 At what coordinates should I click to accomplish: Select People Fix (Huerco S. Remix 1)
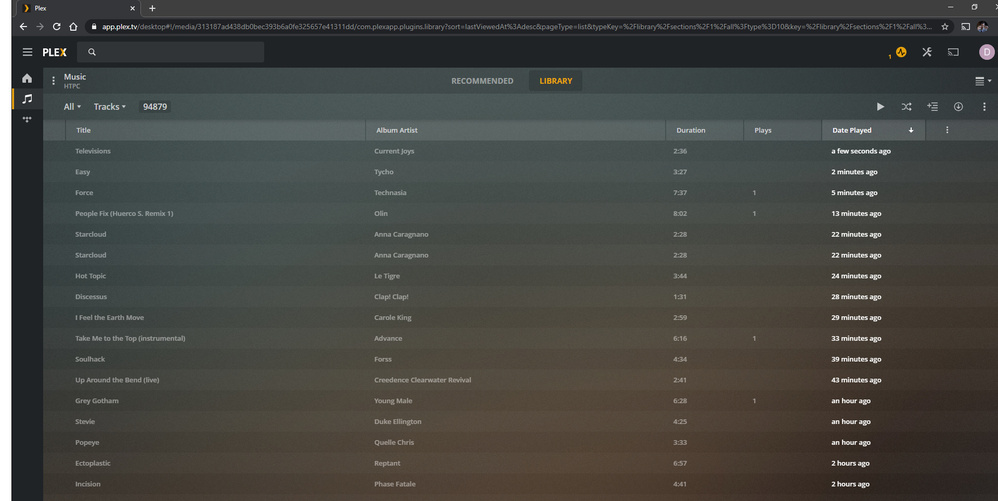pyautogui.click(x=124, y=213)
